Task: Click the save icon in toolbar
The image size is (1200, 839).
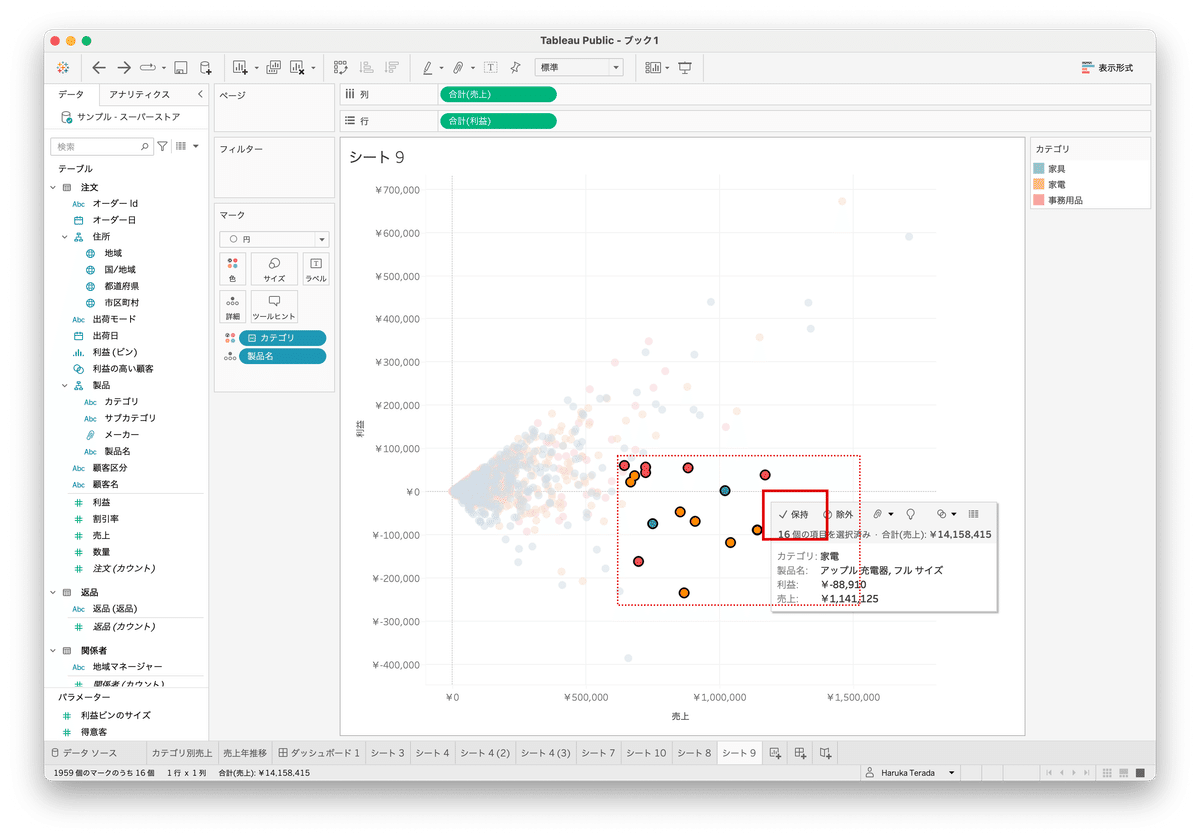Action: pyautogui.click(x=181, y=68)
